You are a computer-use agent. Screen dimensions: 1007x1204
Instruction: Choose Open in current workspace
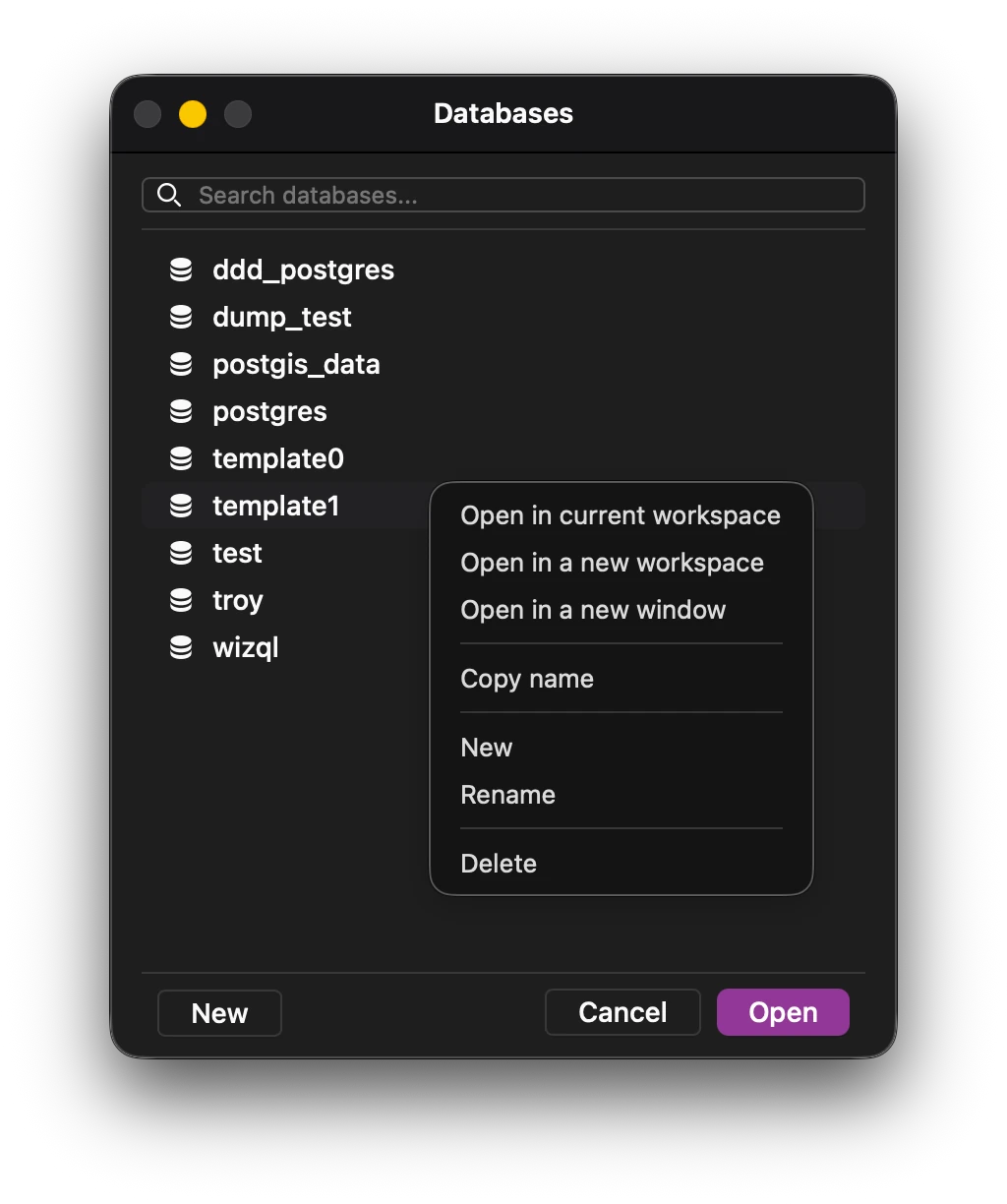620,514
